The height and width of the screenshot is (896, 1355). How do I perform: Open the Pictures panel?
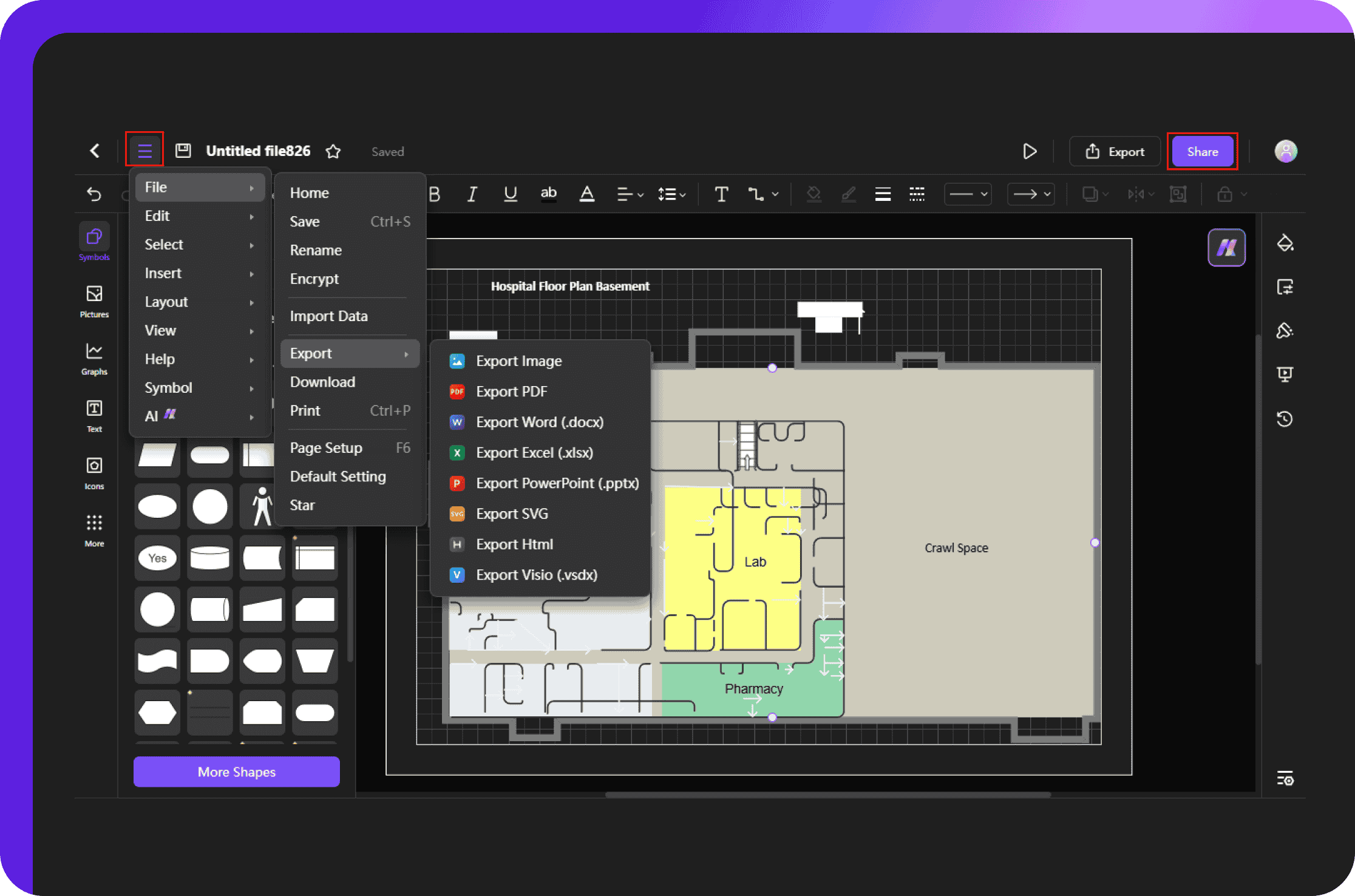(x=94, y=297)
